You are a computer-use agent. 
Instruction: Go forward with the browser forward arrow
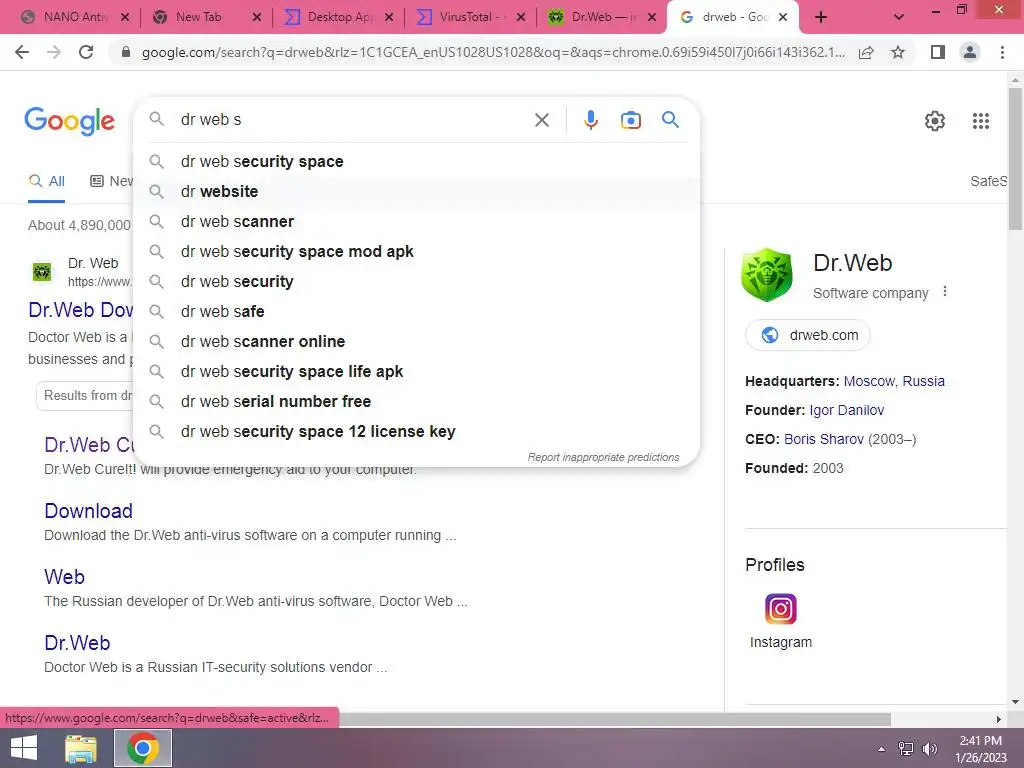54,52
